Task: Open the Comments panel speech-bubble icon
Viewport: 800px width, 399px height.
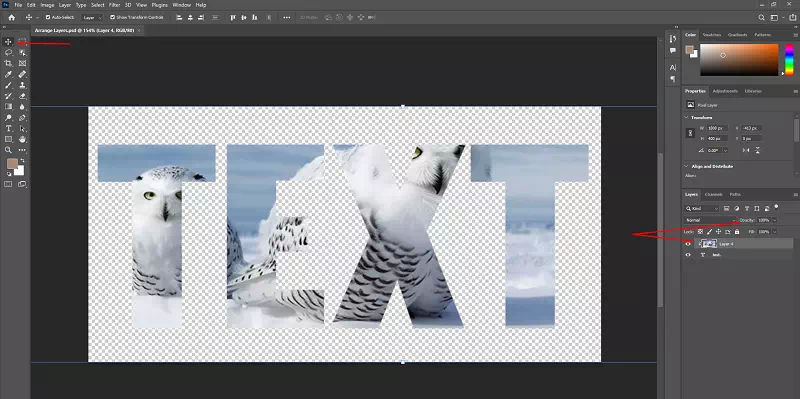Action: click(x=672, y=51)
